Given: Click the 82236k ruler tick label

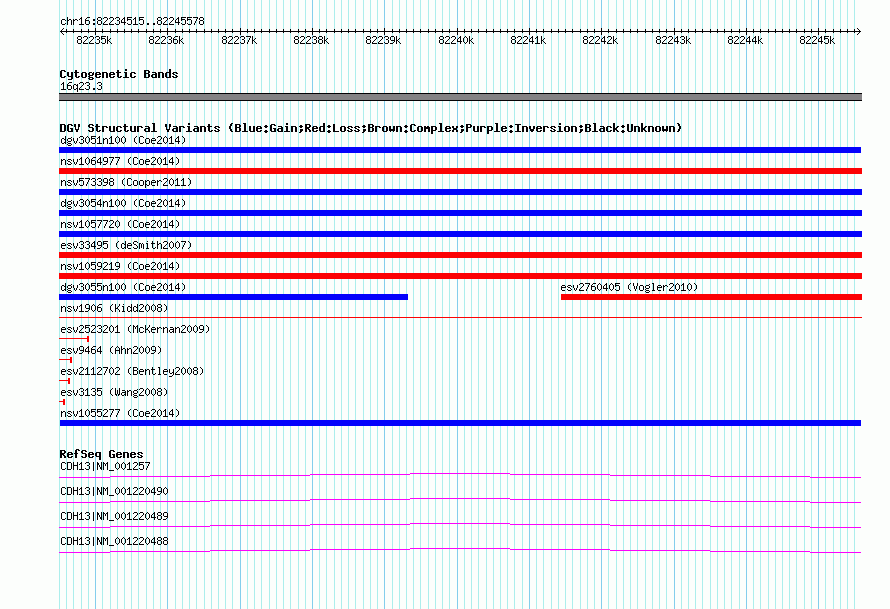Looking at the screenshot, I should 166,40.
